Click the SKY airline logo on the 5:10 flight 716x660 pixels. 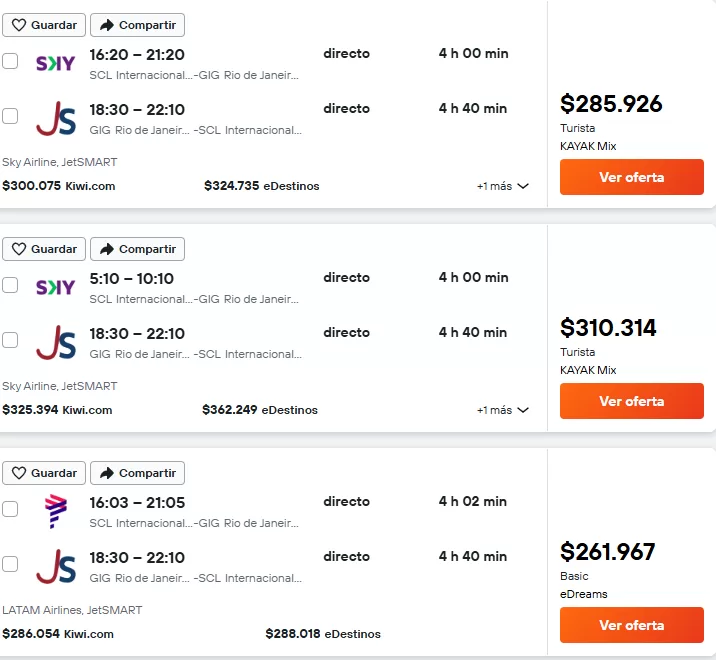pyautogui.click(x=55, y=287)
